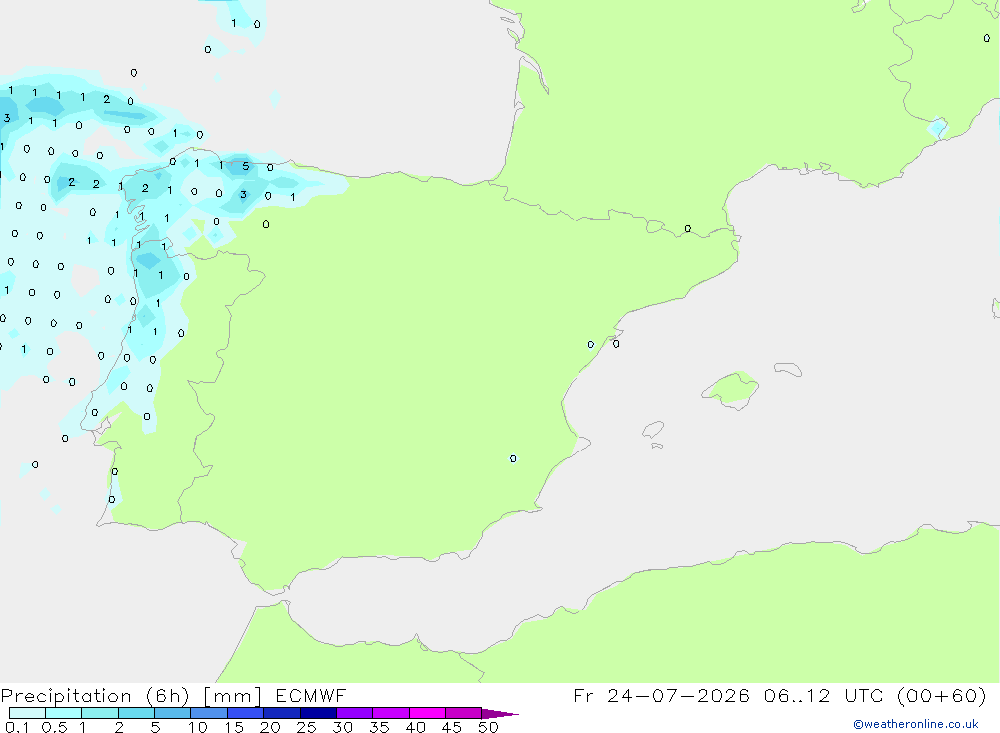This screenshot has height=733, width=1000.
Task: Click the Fr 24-07-2026 date label
Action: click(661, 695)
